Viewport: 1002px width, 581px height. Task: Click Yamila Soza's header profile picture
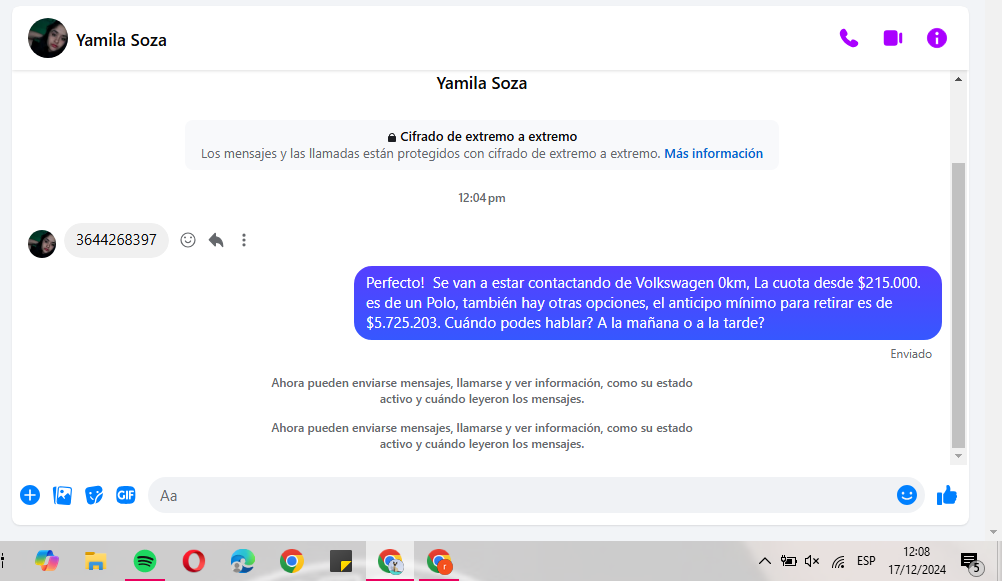coord(48,39)
